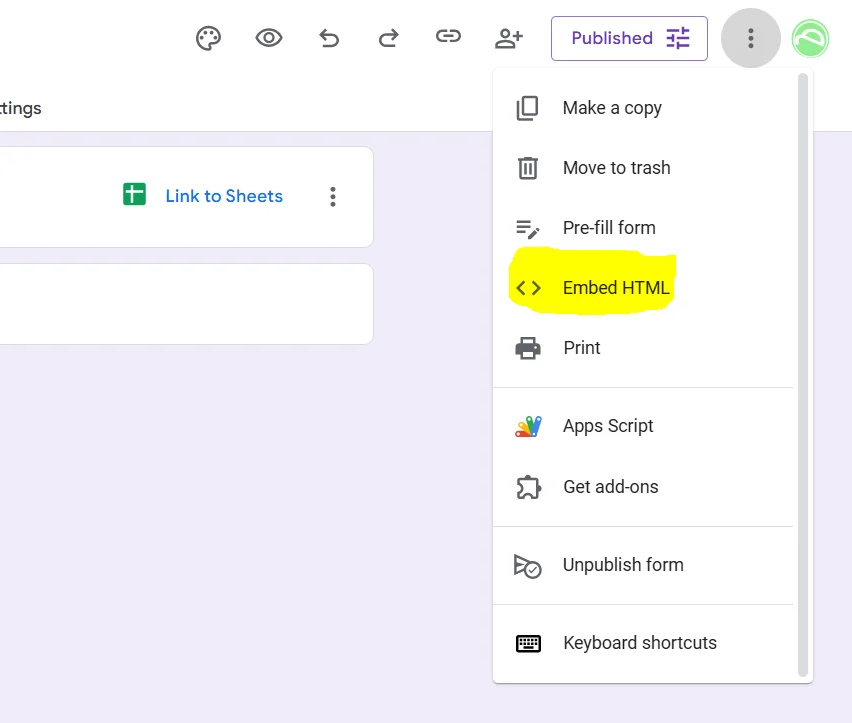Select Print from the menu
The height and width of the screenshot is (723, 852).
(581, 348)
